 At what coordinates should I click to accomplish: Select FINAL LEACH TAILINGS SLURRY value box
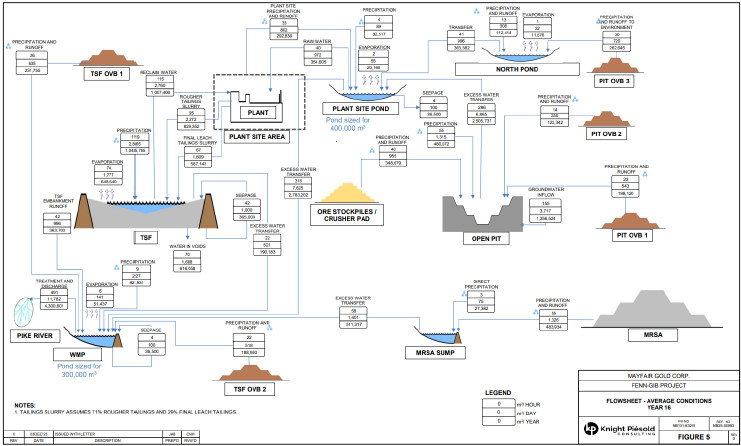(198, 157)
